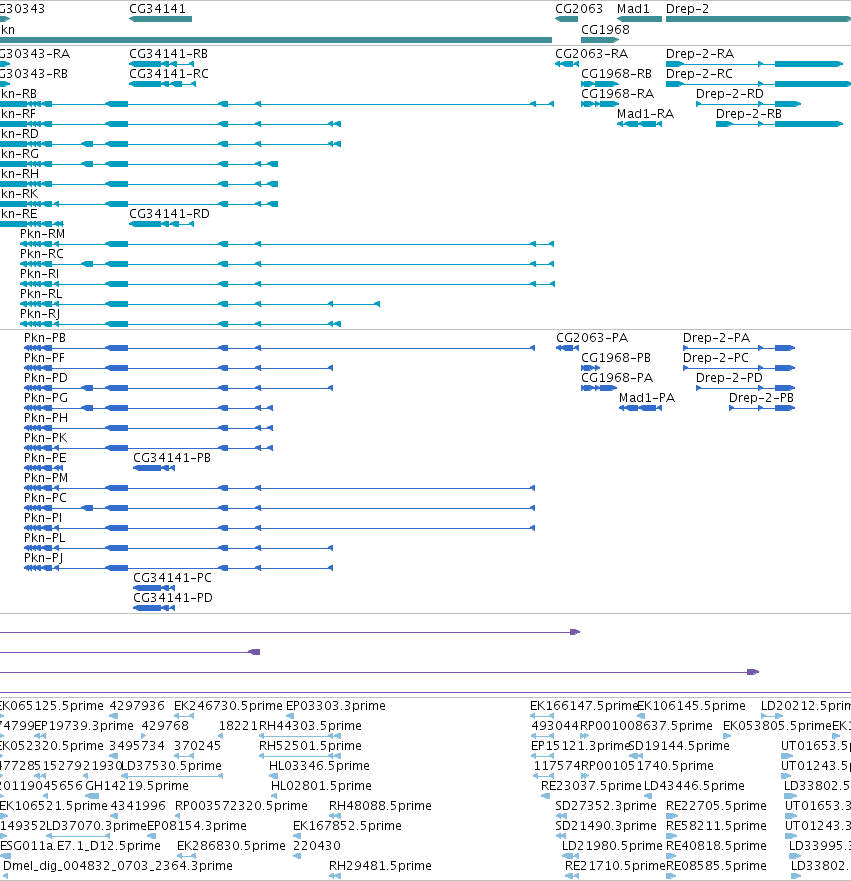This screenshot has width=851, height=881.
Task: Open protein Pkn-PK
Action: point(45,438)
